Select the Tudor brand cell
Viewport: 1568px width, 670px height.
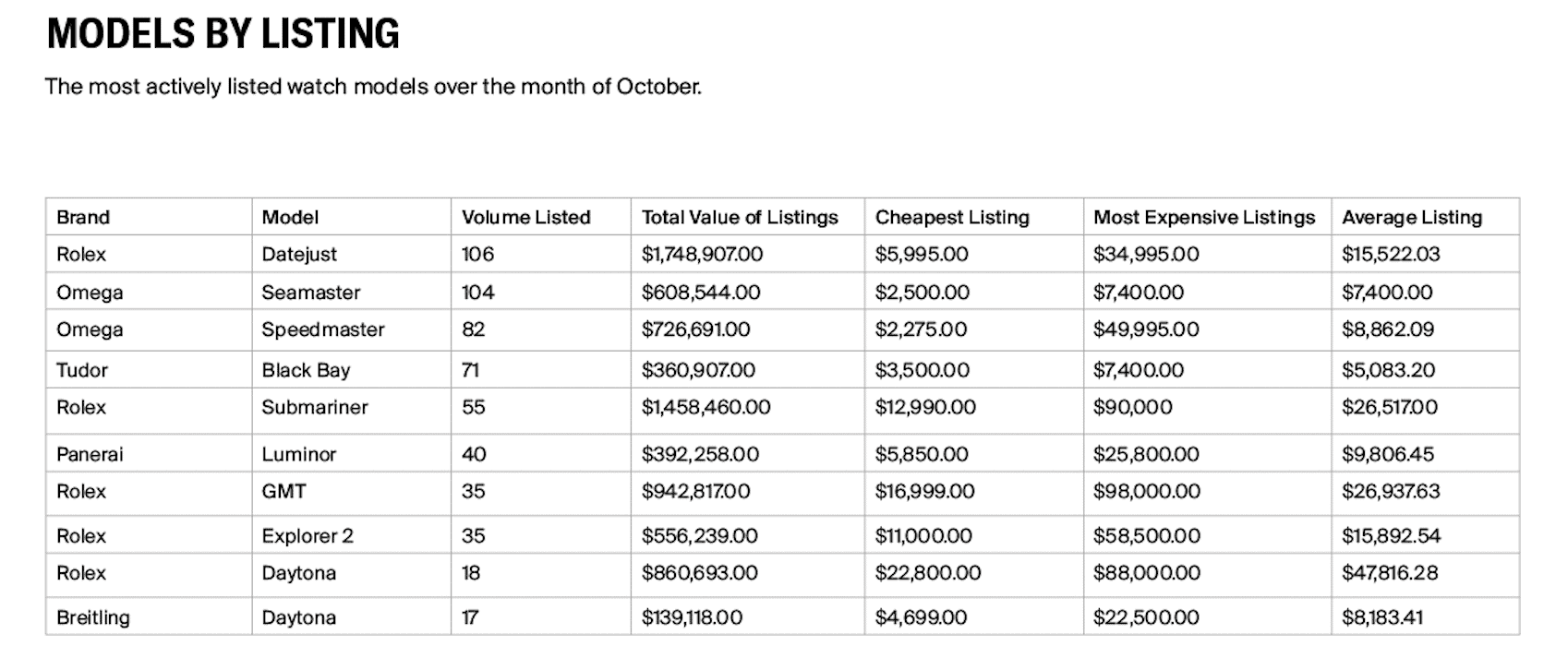point(82,370)
